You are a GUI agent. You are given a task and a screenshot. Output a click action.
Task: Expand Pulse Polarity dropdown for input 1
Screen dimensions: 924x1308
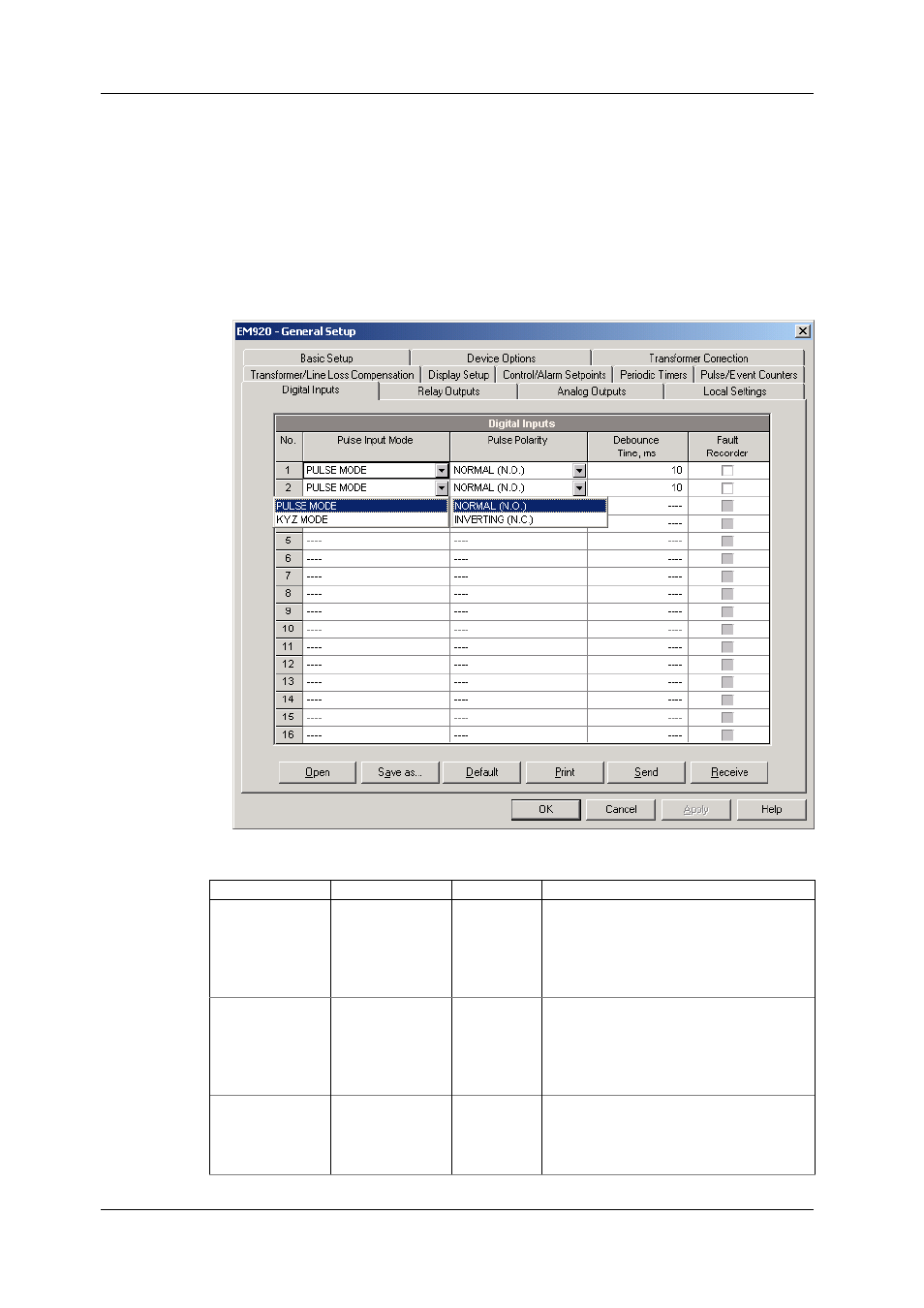[579, 471]
